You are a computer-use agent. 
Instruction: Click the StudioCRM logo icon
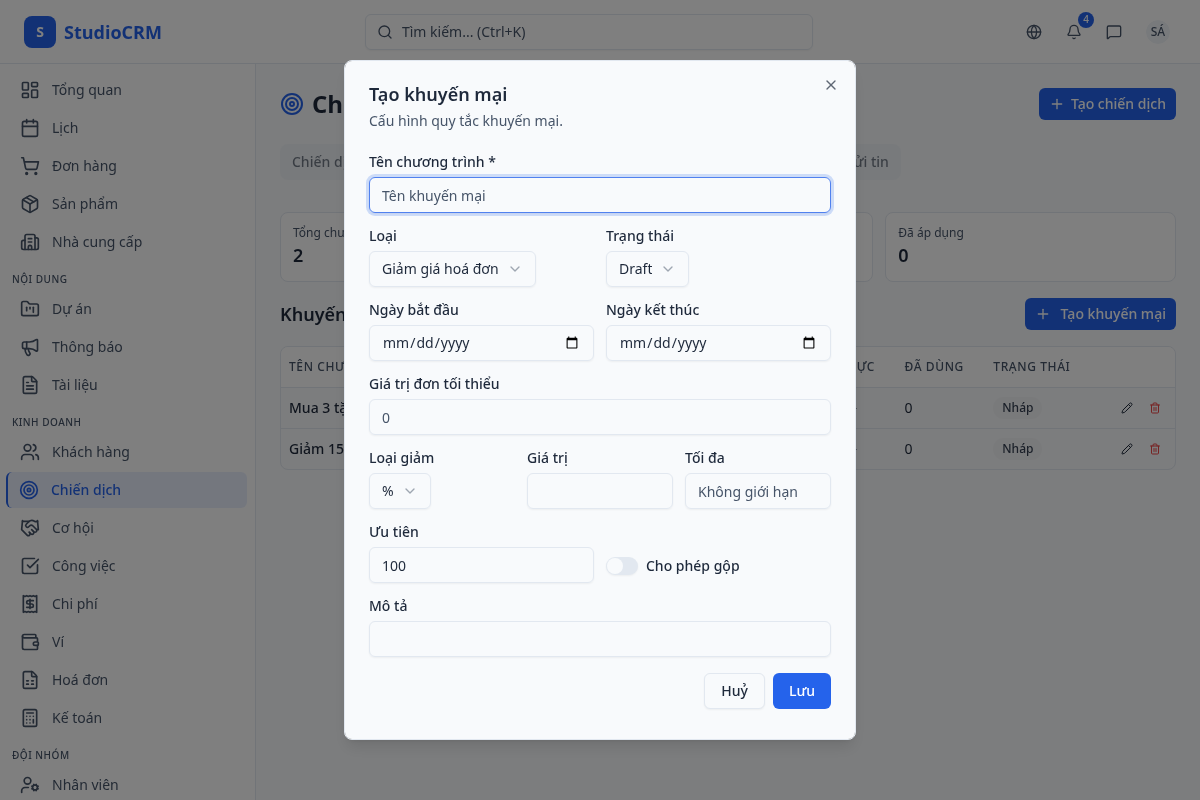40,32
